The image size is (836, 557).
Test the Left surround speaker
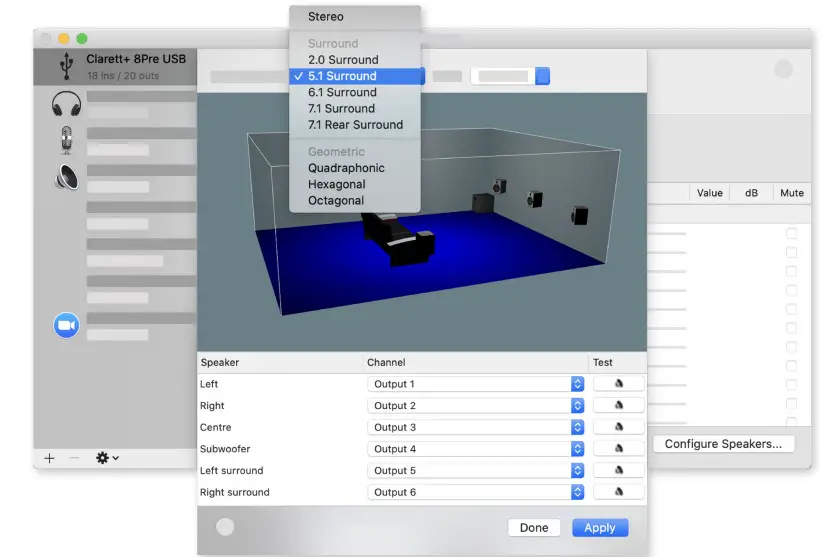click(618, 470)
